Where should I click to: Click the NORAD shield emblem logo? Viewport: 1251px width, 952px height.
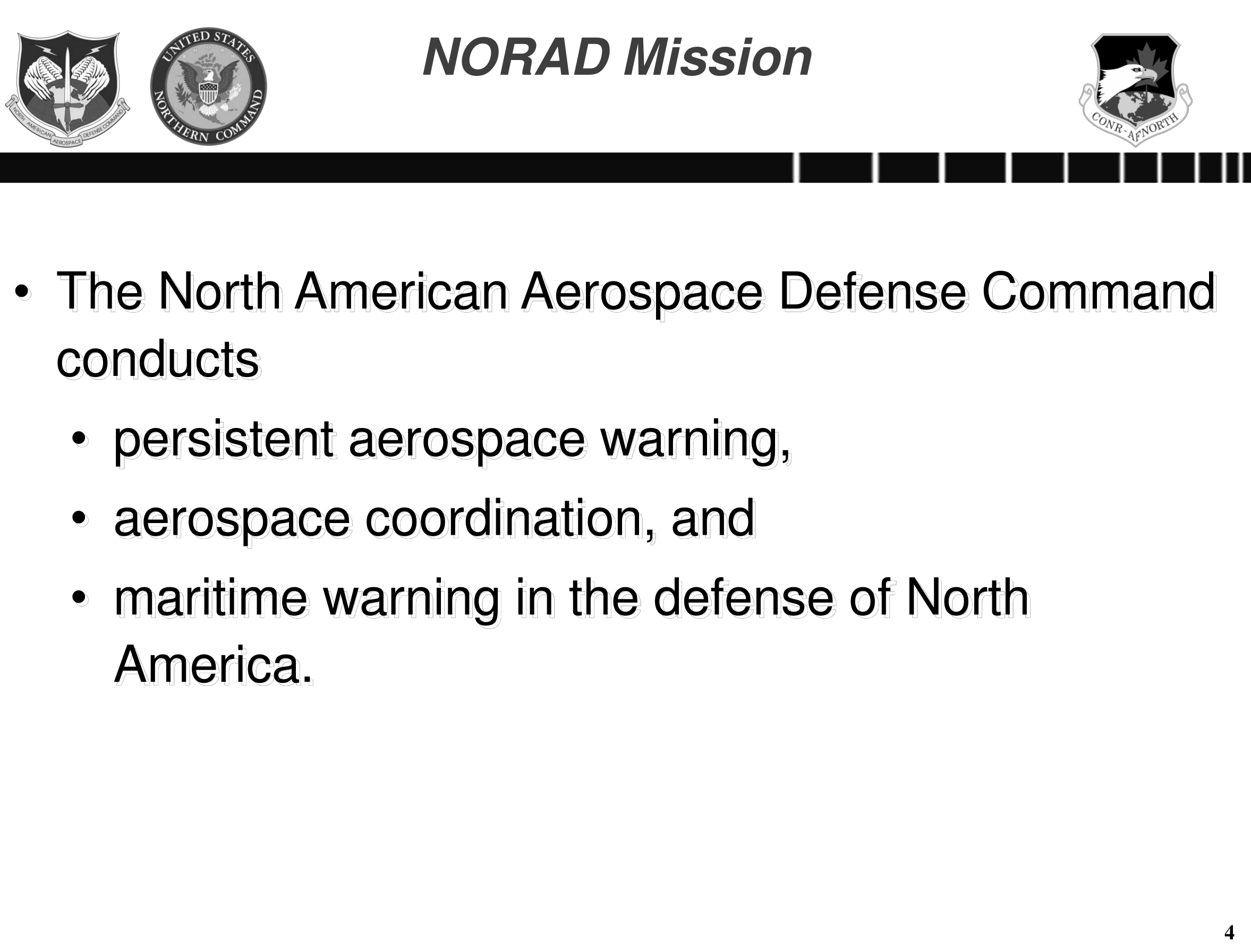tap(67, 88)
